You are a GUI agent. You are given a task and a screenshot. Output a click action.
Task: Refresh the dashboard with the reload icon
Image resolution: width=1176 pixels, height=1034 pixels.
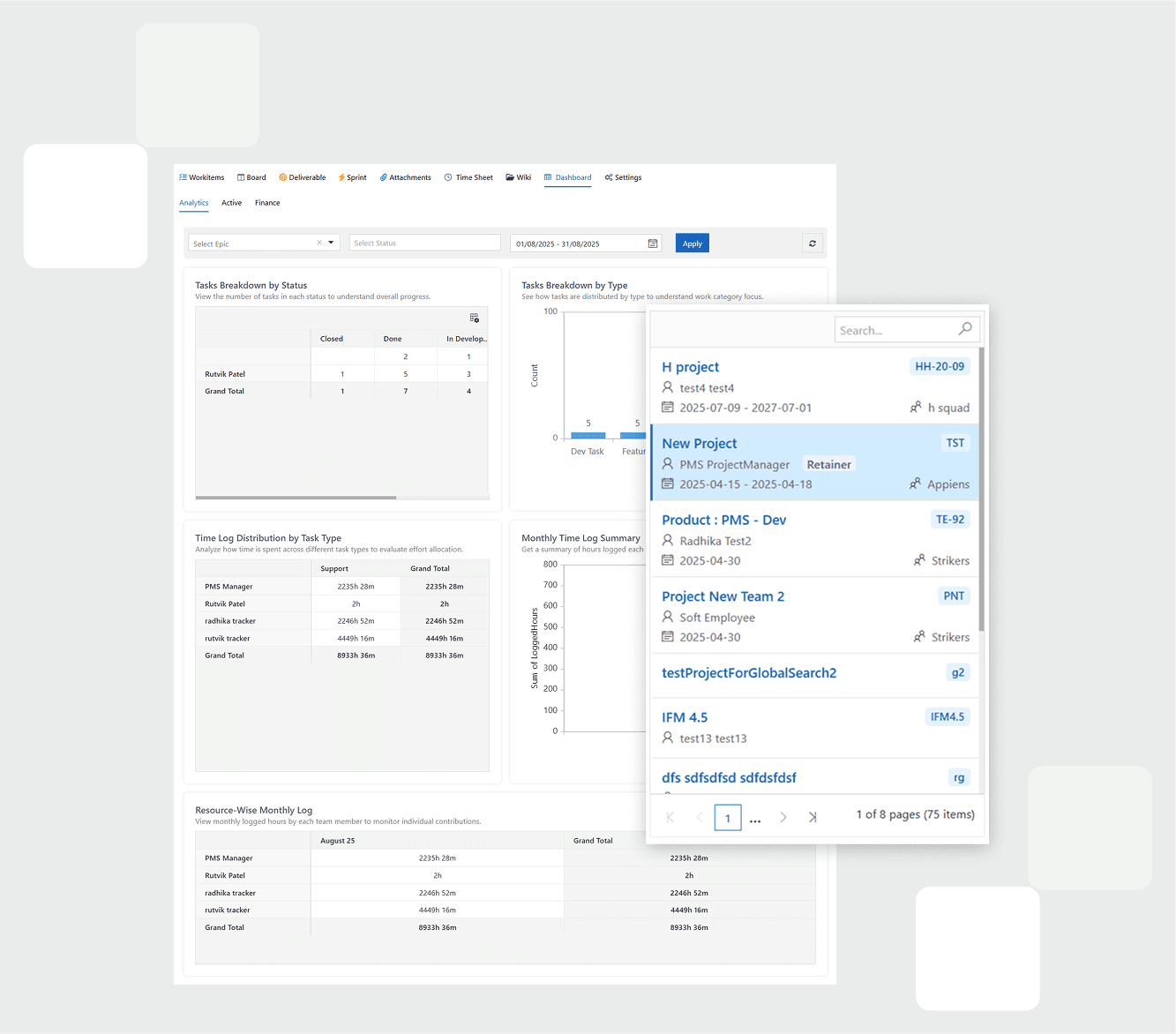click(x=813, y=244)
